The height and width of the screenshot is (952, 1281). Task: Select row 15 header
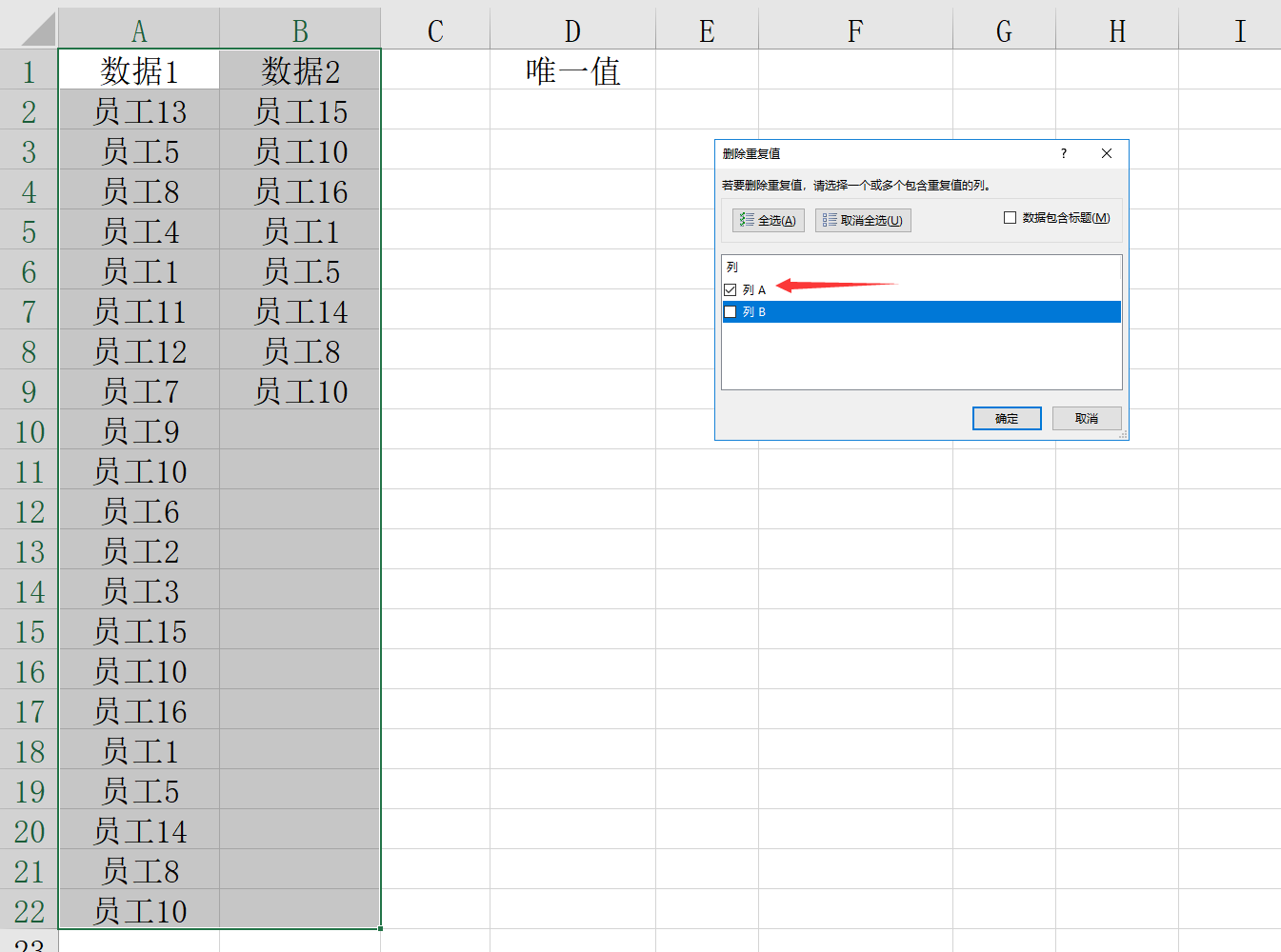29,630
